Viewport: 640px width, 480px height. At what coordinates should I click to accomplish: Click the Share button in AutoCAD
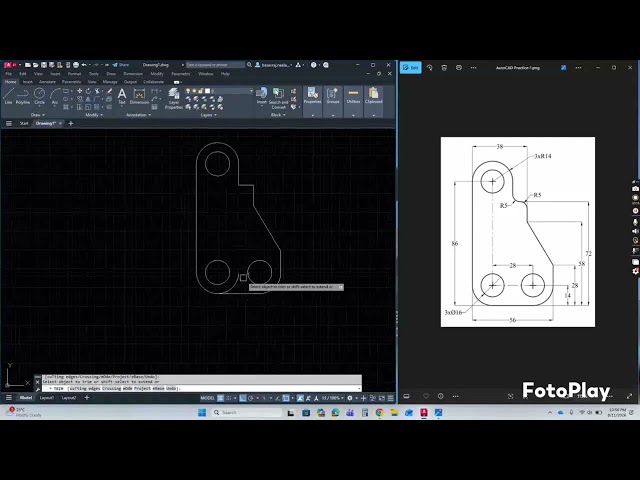click(x=121, y=65)
